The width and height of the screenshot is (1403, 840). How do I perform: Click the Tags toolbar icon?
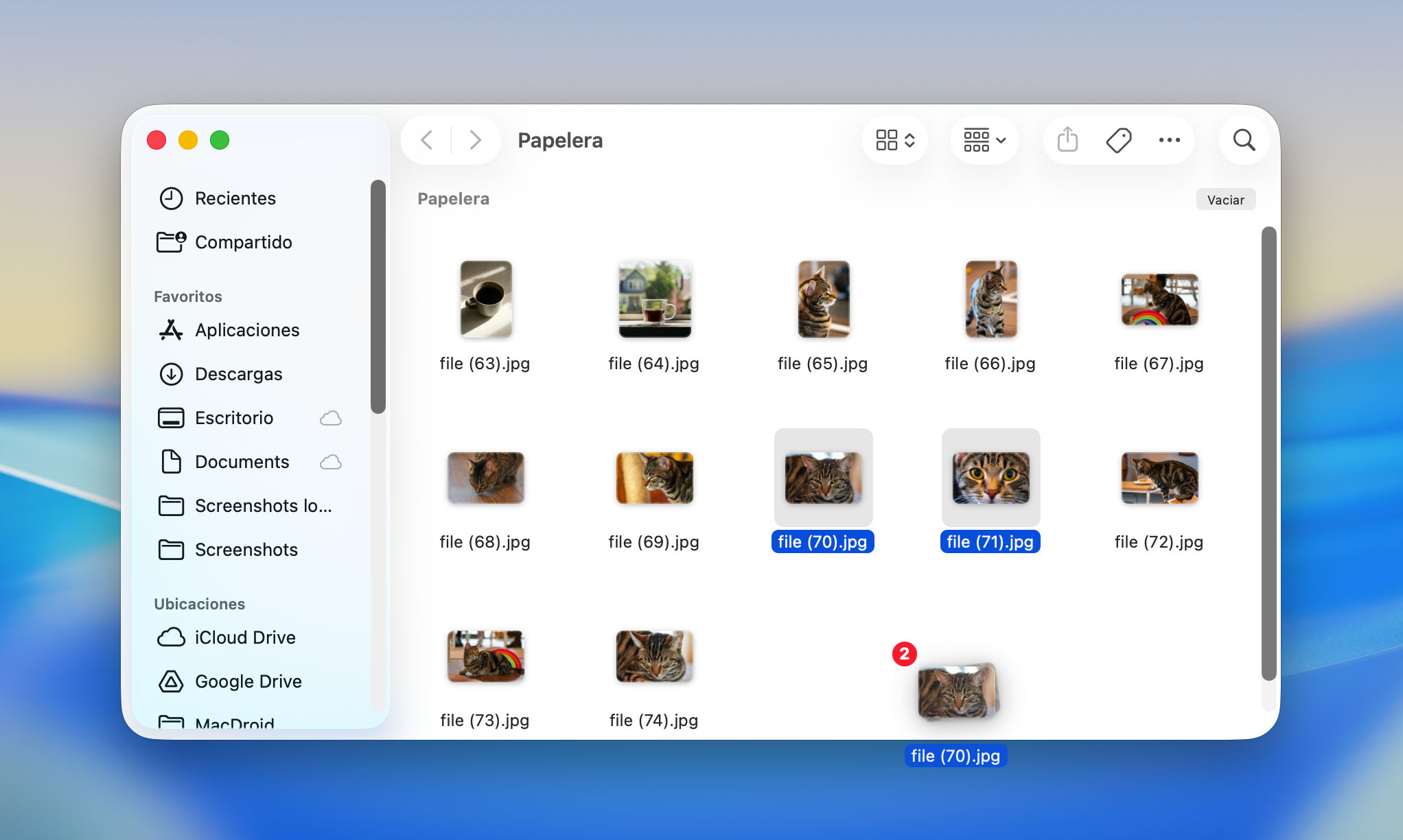(1118, 140)
